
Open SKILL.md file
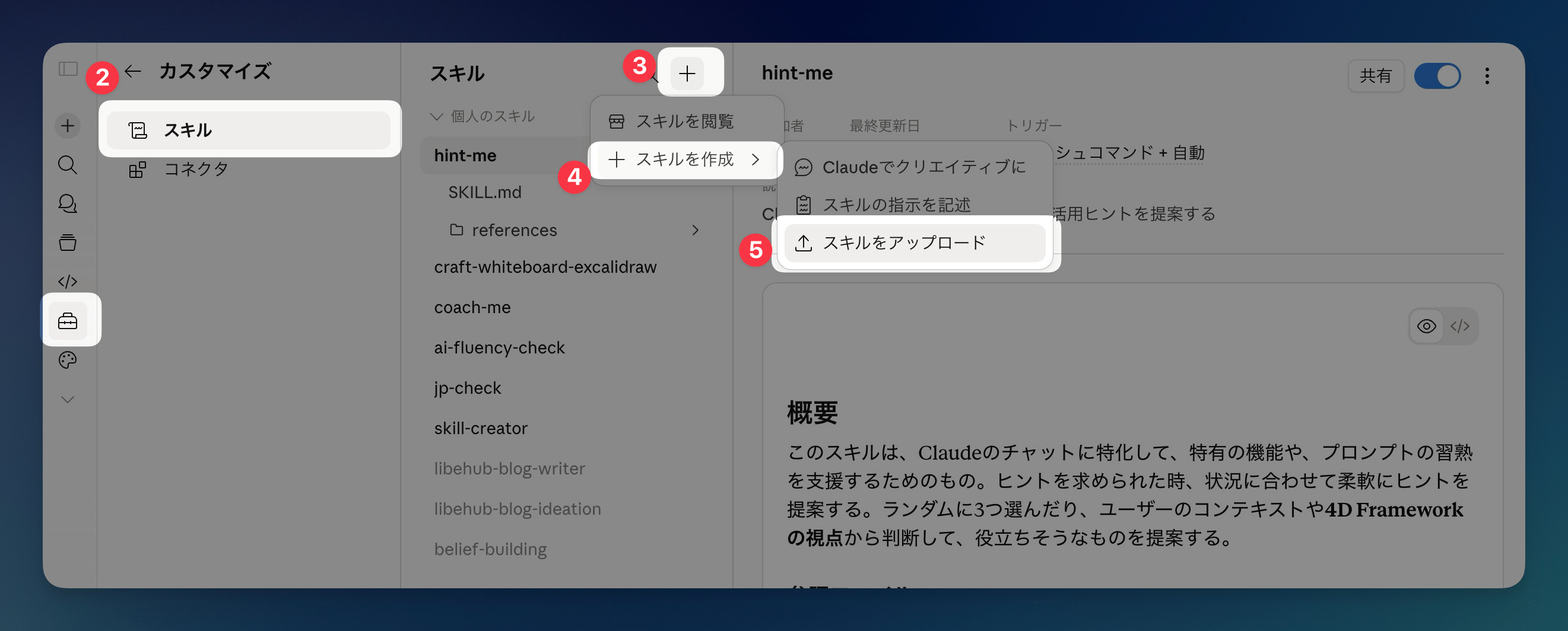pyautogui.click(x=484, y=192)
